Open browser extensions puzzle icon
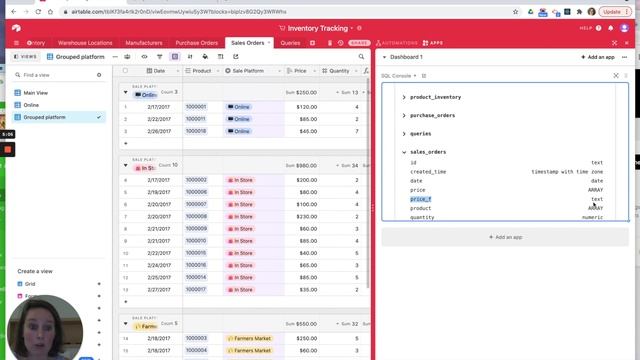640x360 pixels. 579,12
